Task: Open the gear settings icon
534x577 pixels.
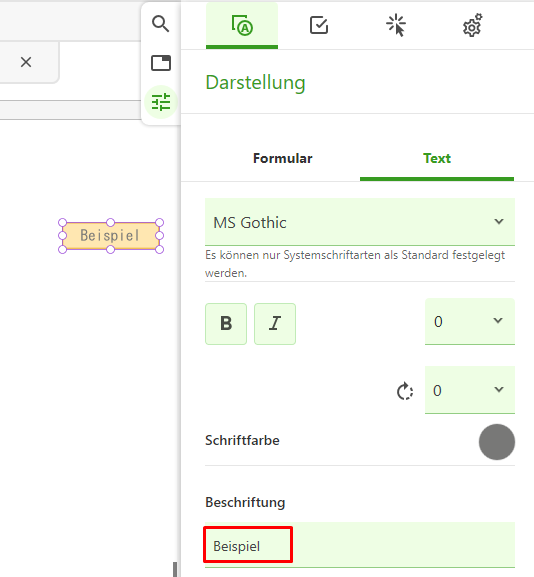Action: (x=473, y=25)
